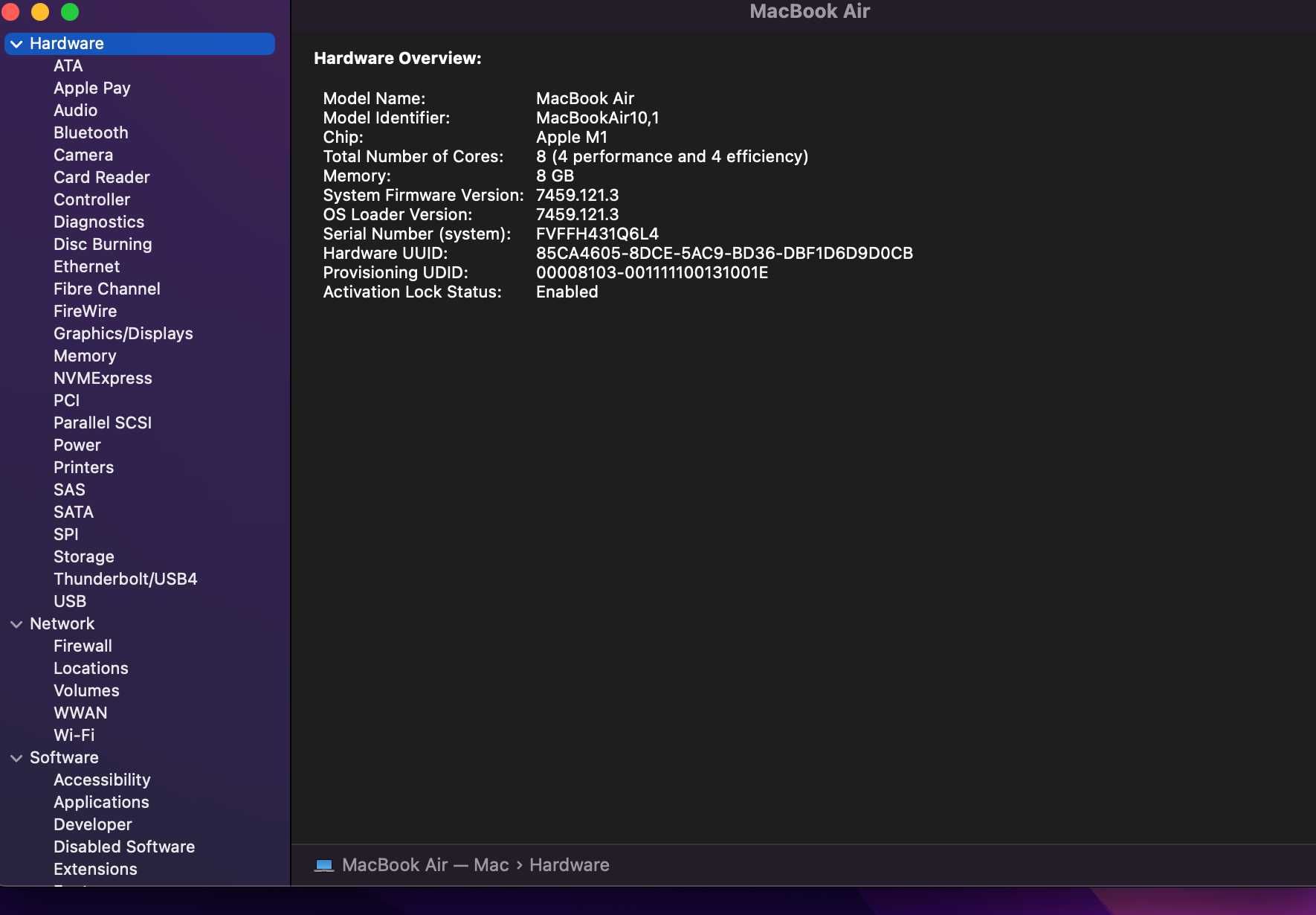Image resolution: width=1316 pixels, height=915 pixels.
Task: Click the Activation Lock 'Enabled' value
Action: pos(567,292)
